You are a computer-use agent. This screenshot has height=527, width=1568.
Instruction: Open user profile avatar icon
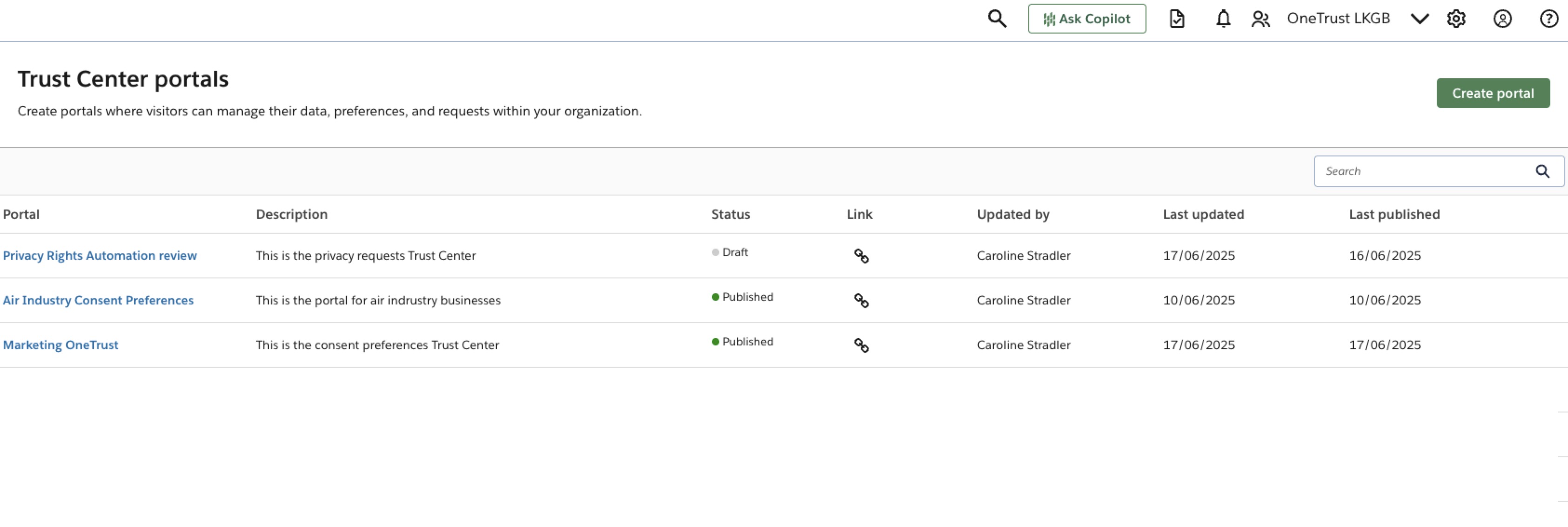click(1502, 19)
